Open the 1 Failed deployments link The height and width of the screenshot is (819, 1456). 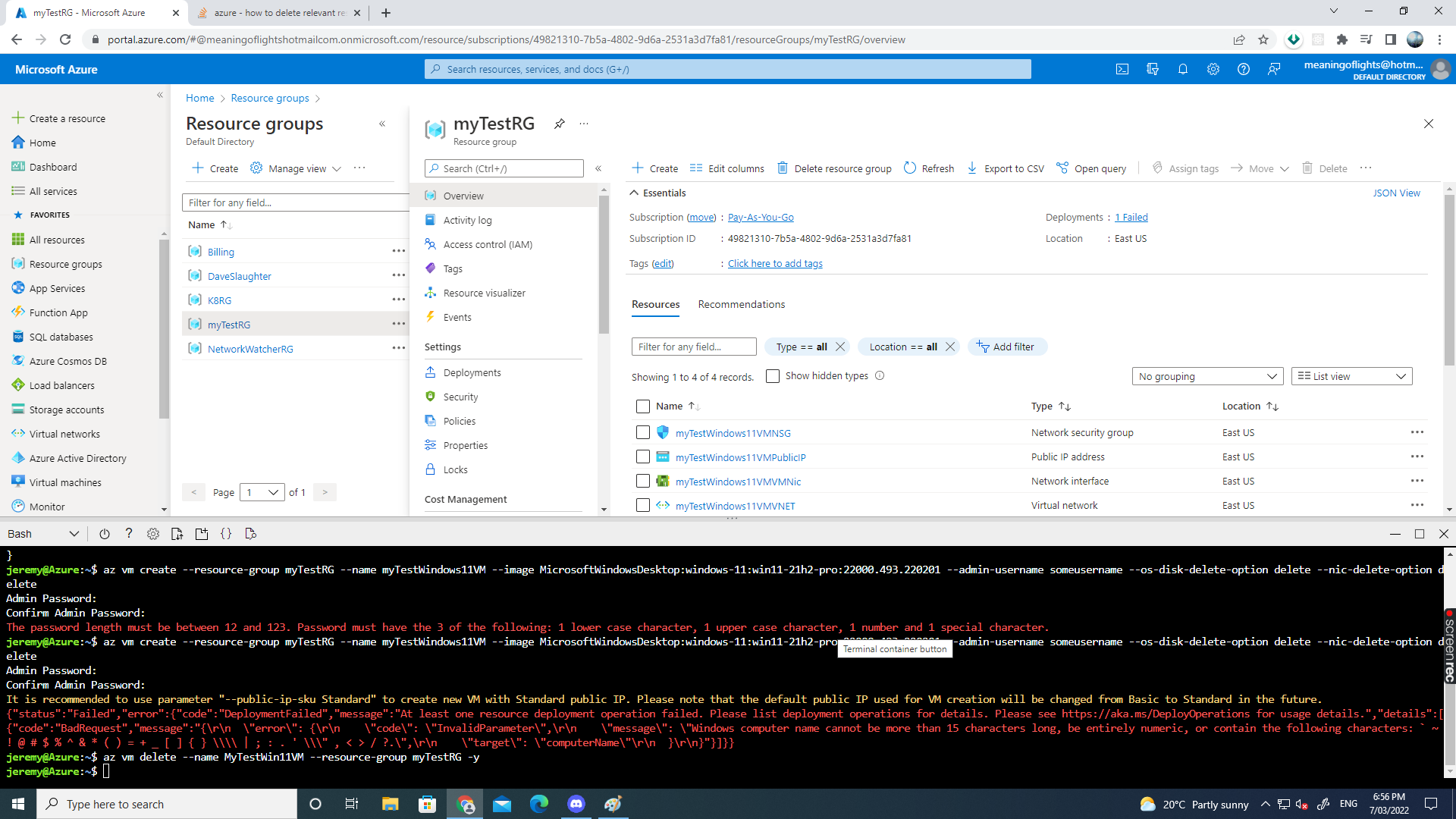[x=1131, y=217]
